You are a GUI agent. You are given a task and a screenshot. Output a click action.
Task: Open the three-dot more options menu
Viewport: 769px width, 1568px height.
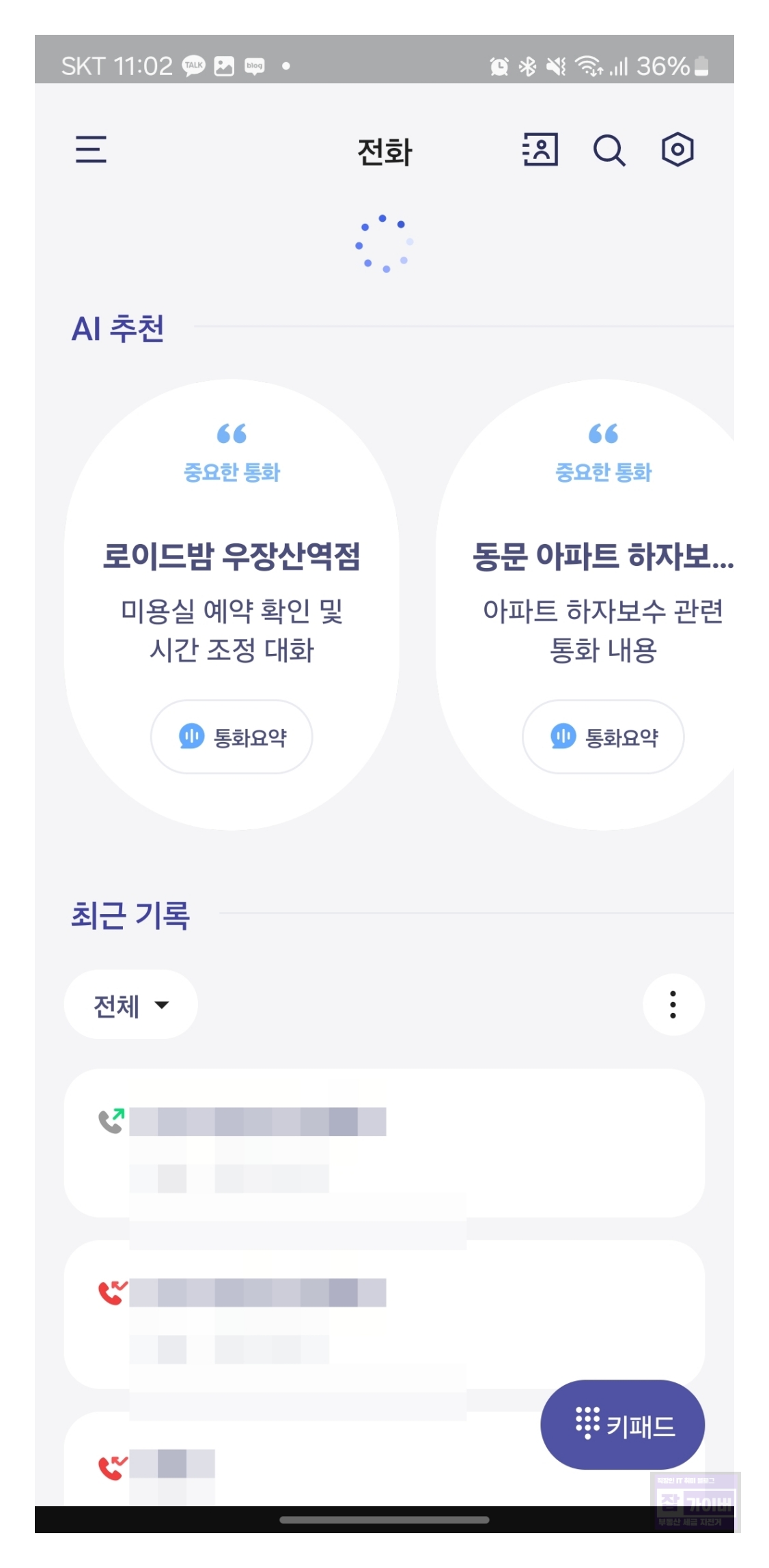tap(673, 1005)
